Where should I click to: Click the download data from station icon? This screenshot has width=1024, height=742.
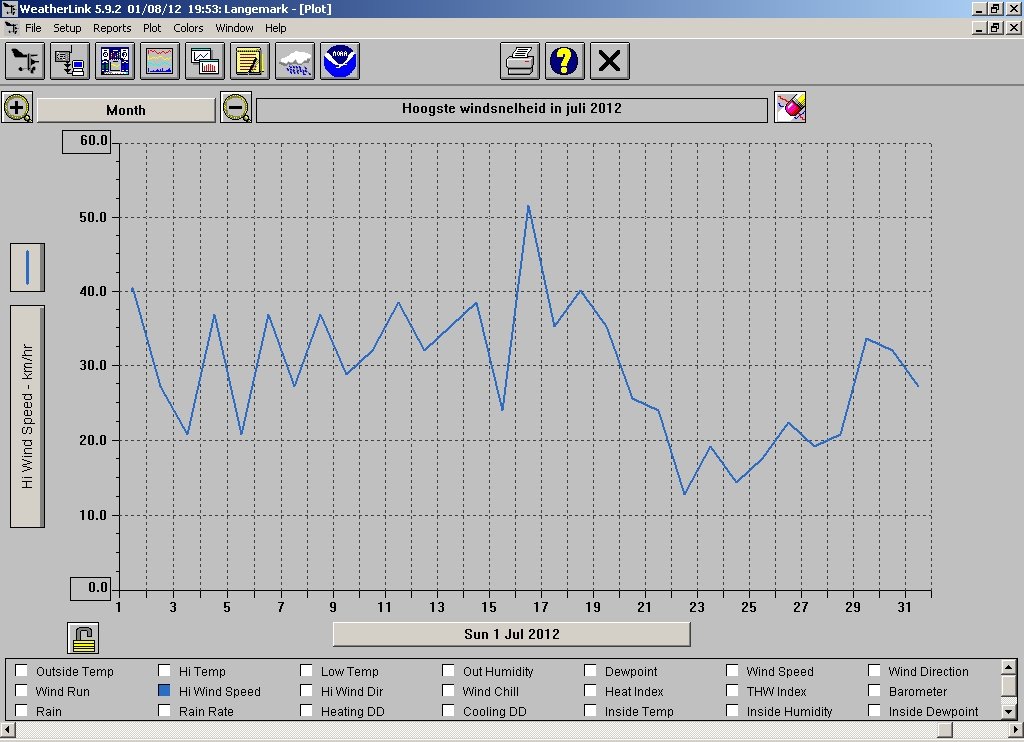70,61
